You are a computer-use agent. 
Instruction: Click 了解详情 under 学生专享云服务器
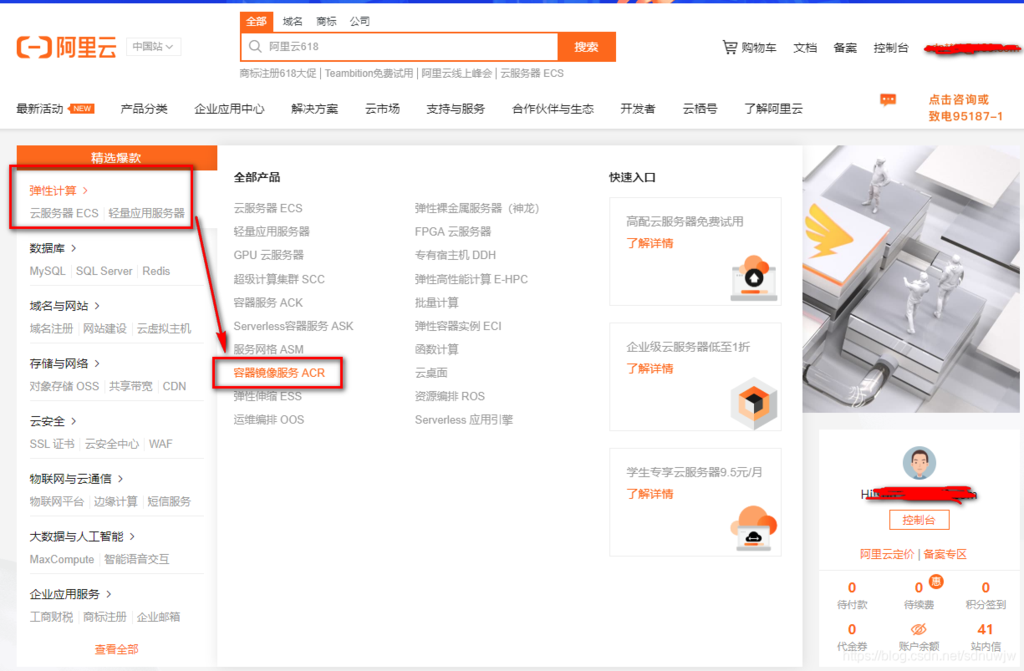tap(649, 495)
